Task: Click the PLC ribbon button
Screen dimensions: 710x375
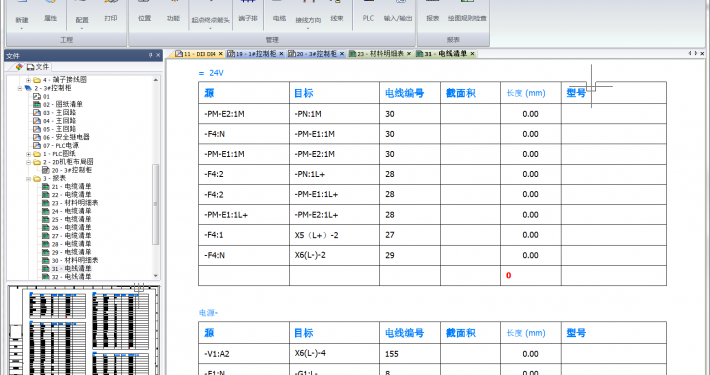Action: pos(368,11)
